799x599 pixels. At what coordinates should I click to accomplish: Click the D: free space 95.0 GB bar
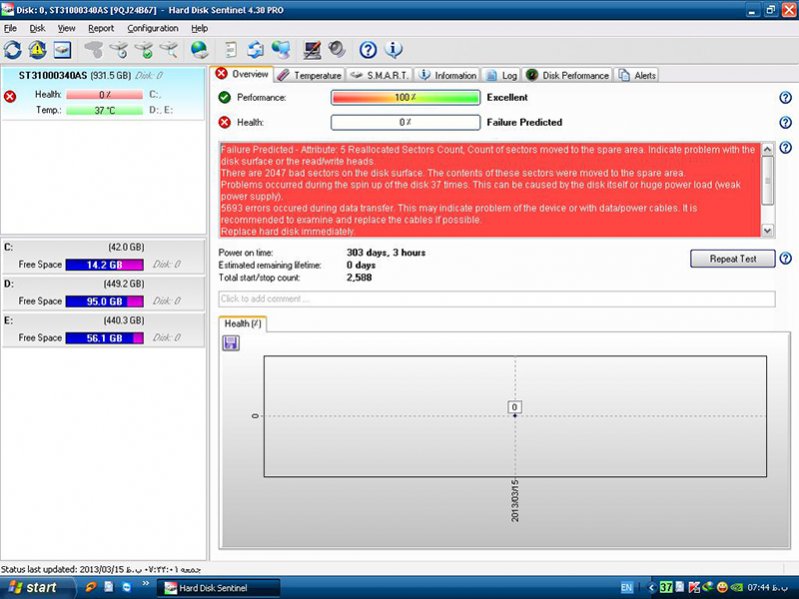click(x=104, y=301)
